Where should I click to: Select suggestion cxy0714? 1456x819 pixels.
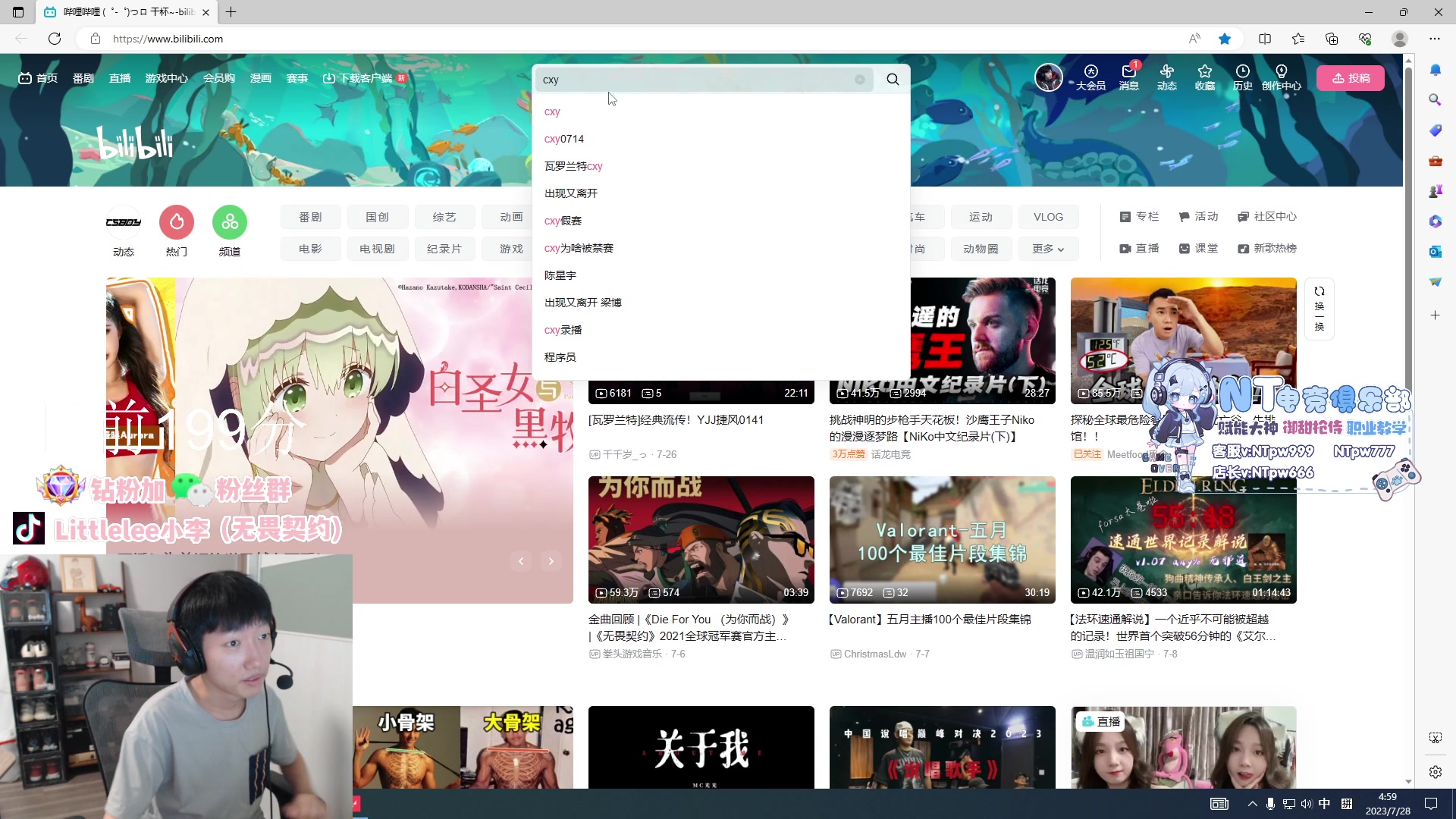click(720, 139)
